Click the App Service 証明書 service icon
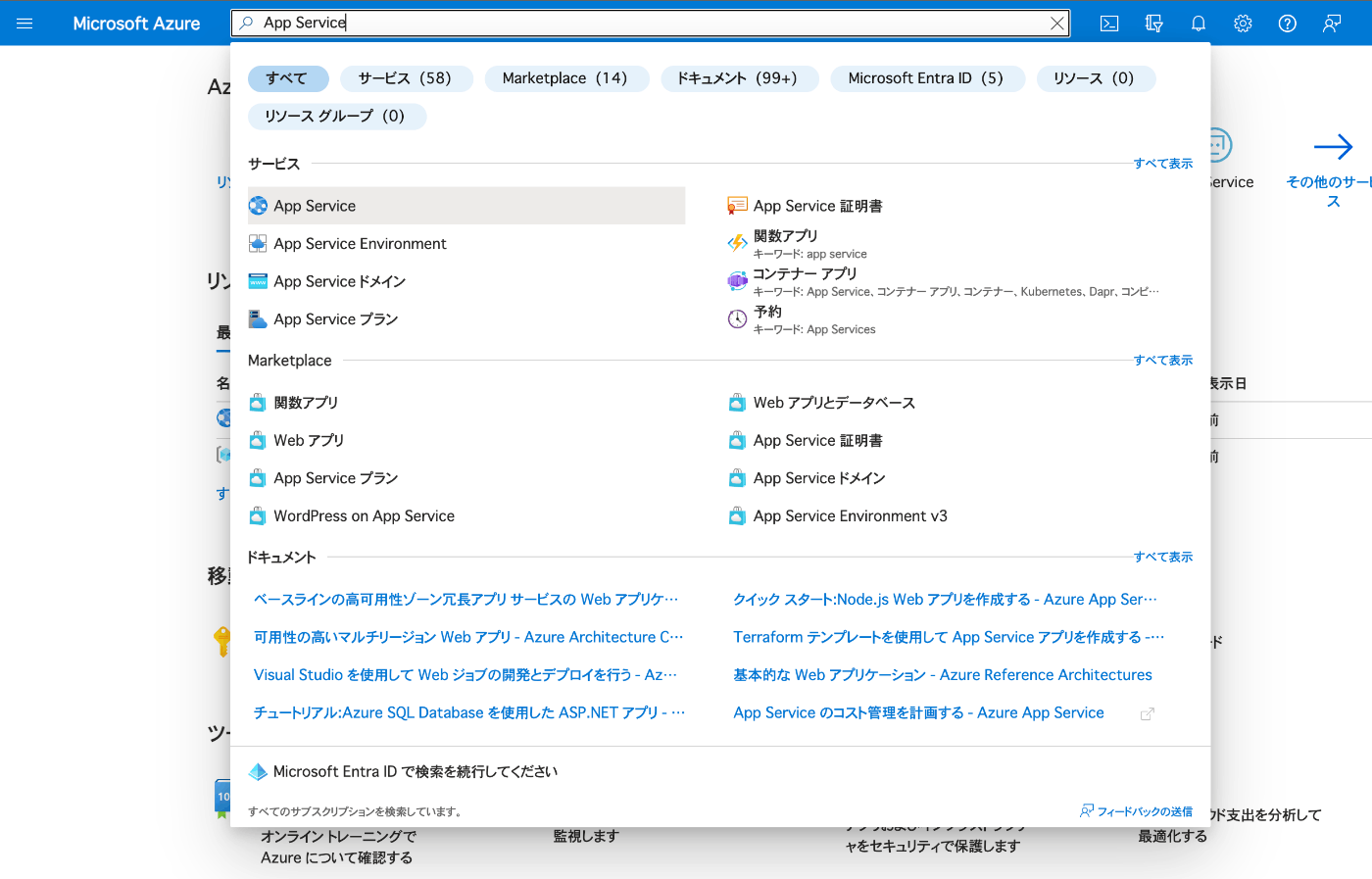Screen dimensions: 1372x879 coord(737,206)
